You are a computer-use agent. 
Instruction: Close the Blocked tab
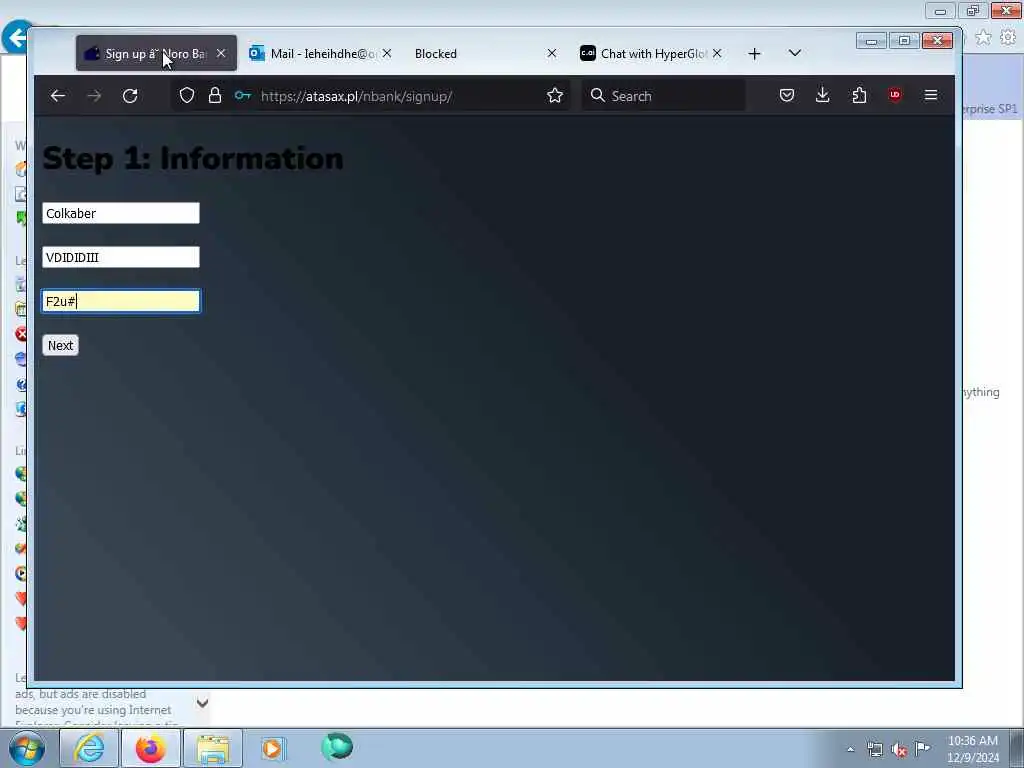552,54
